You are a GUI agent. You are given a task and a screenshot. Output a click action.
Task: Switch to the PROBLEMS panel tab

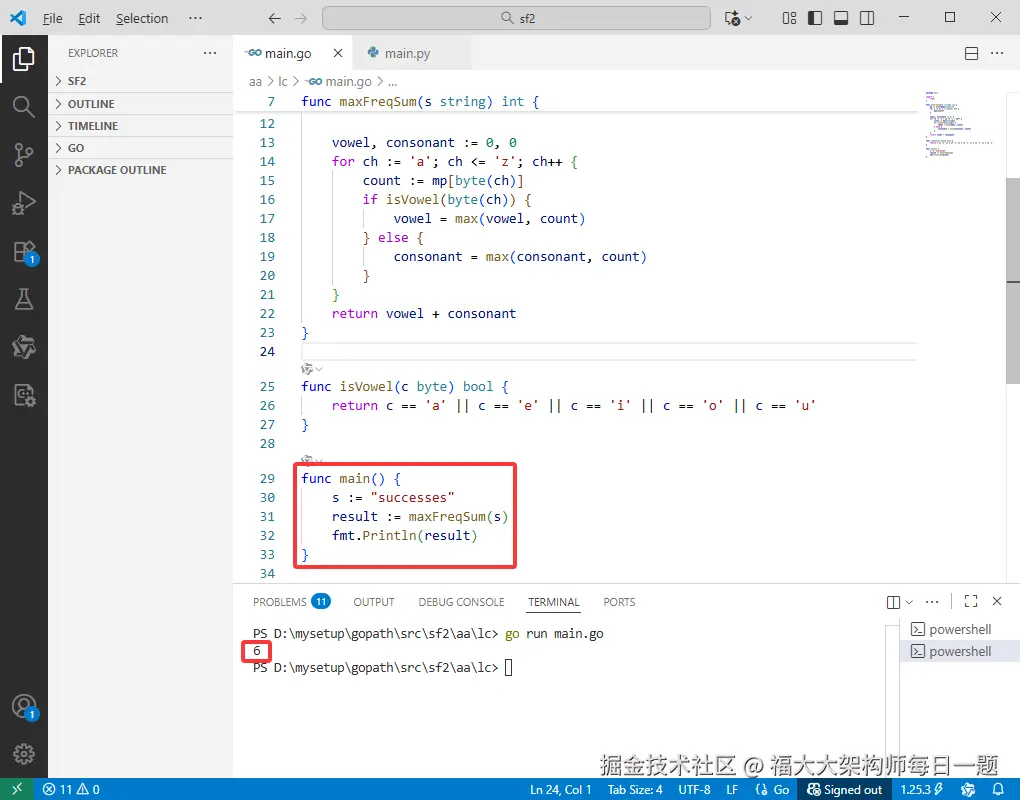coord(291,602)
